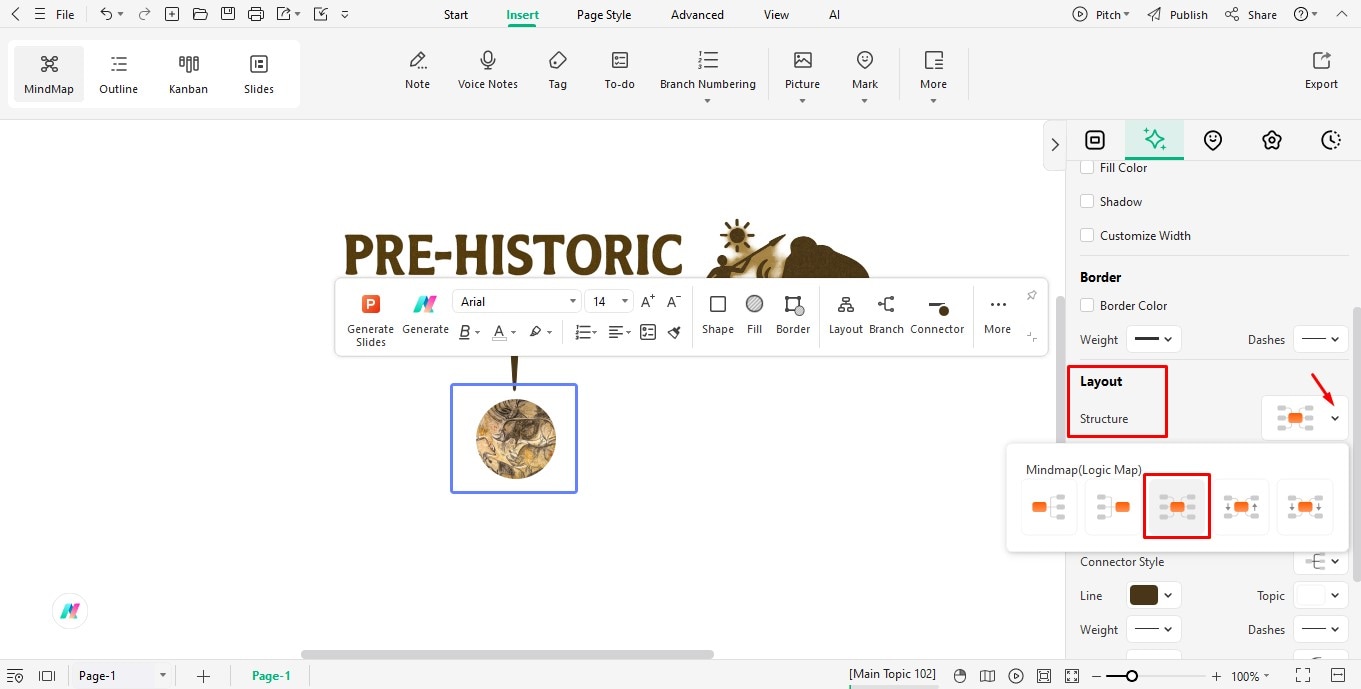Click the floating AI assistant logo on canvas
Viewport: 1361px width, 689px height.
point(70,611)
